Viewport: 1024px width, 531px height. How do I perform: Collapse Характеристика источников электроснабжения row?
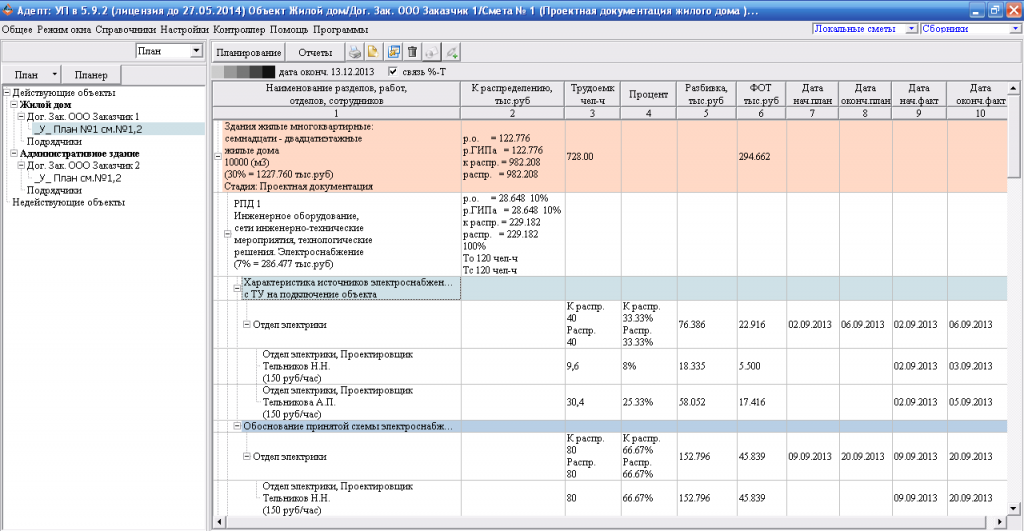[238, 288]
